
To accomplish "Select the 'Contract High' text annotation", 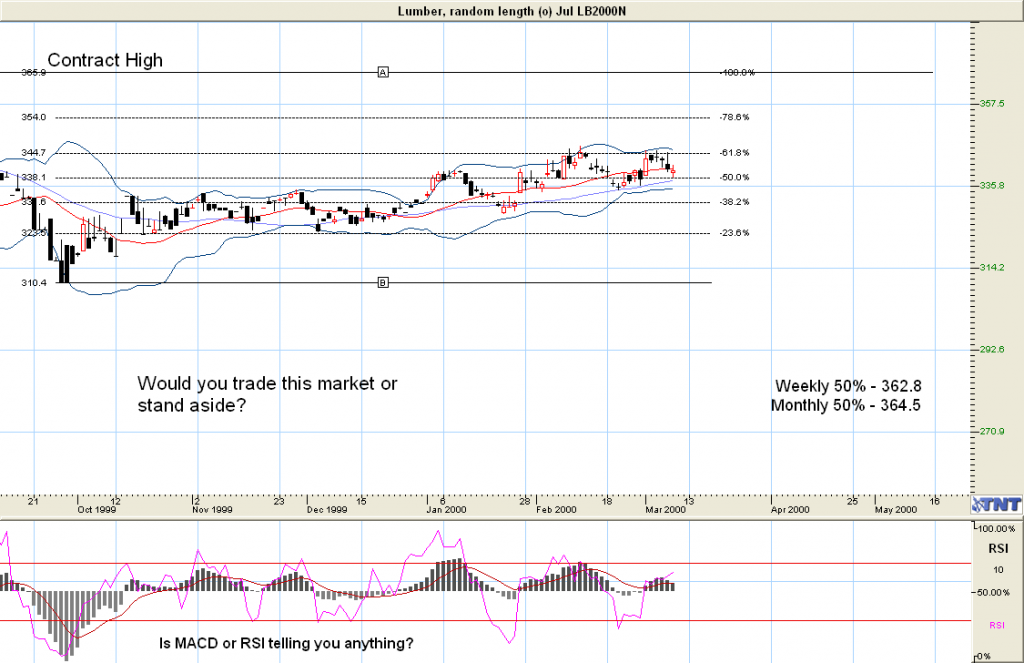I will (105, 60).
